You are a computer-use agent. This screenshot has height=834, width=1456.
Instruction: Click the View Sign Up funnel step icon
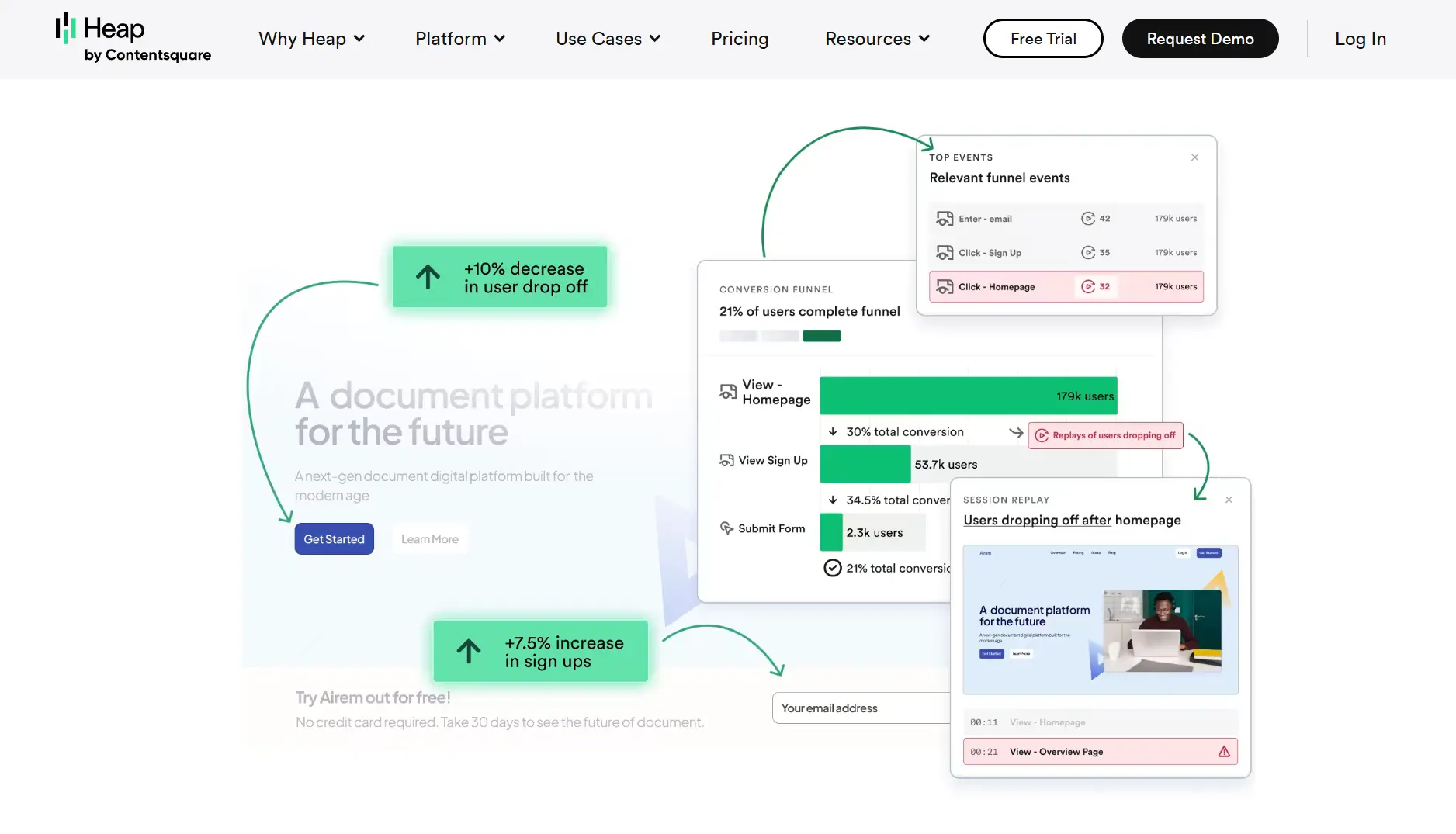tap(726, 460)
